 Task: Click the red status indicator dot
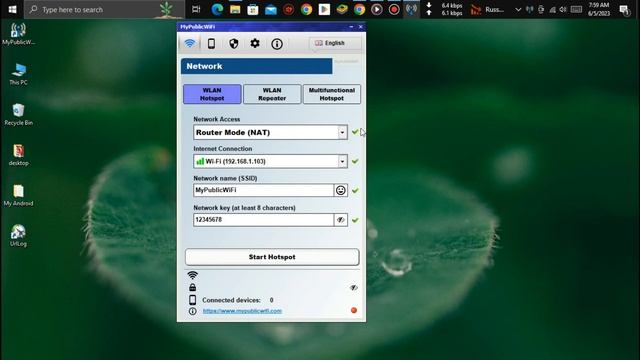(x=354, y=310)
